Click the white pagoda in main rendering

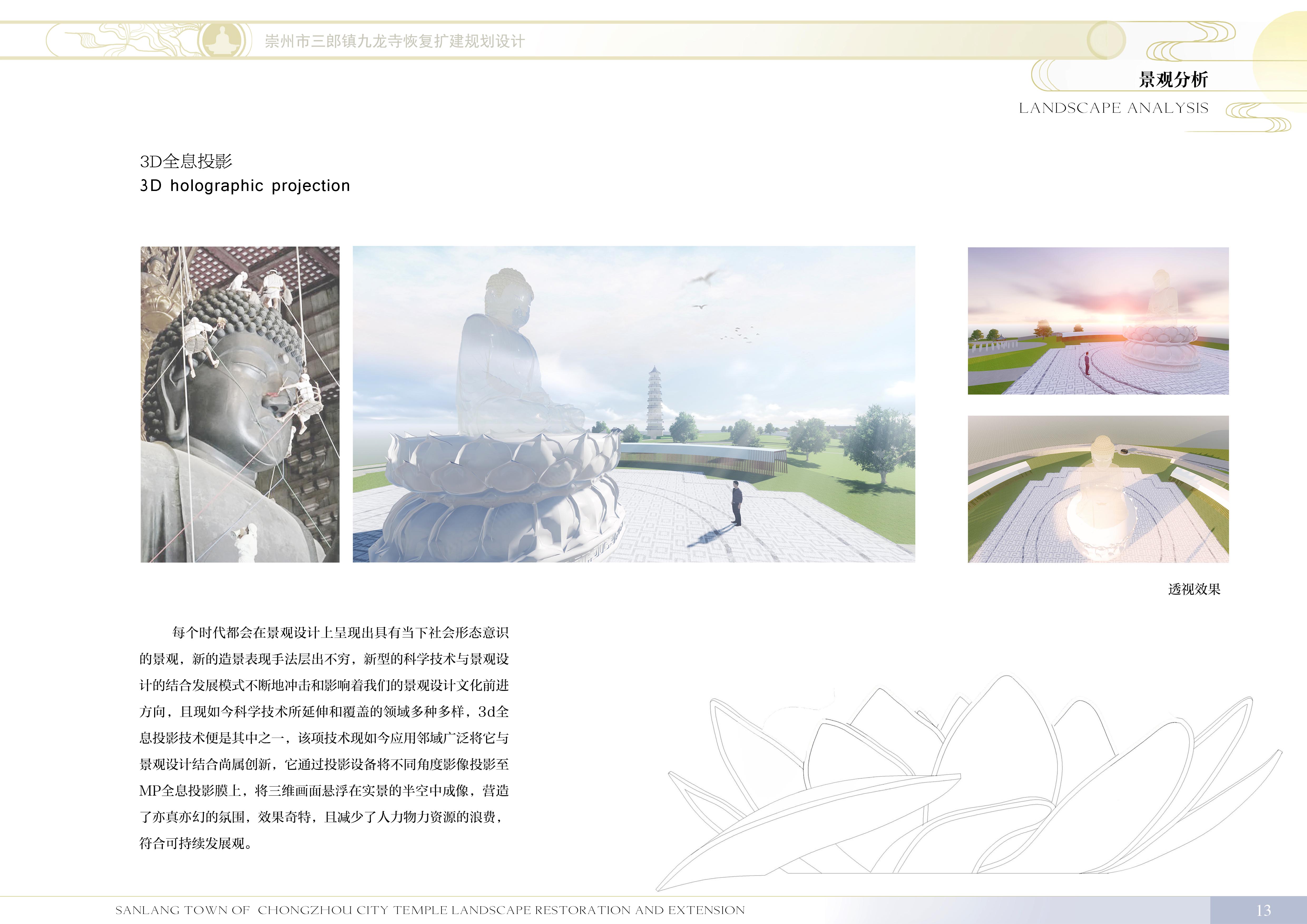tap(655, 402)
